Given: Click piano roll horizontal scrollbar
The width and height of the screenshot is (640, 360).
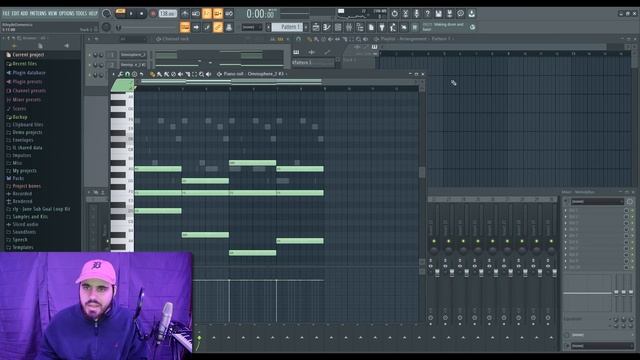Looking at the screenshot, I should pyautogui.click(x=231, y=82).
